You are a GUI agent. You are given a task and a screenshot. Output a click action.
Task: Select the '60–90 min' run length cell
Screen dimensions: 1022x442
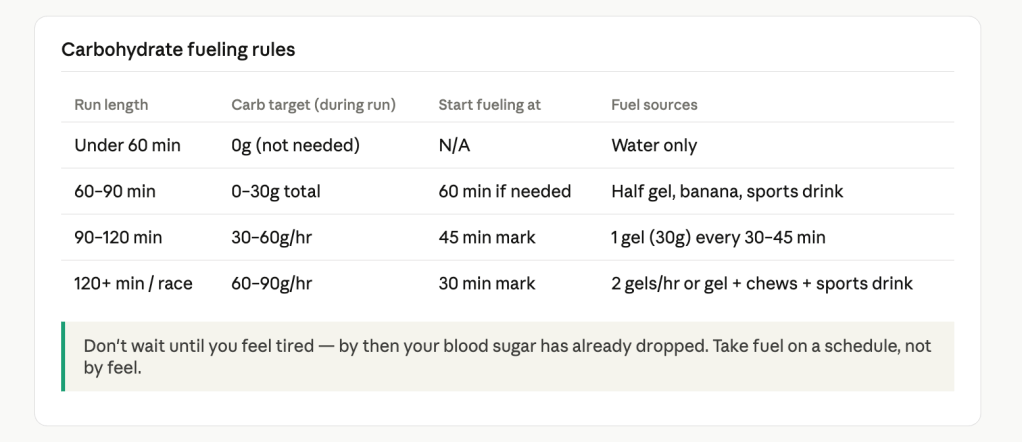coord(115,192)
